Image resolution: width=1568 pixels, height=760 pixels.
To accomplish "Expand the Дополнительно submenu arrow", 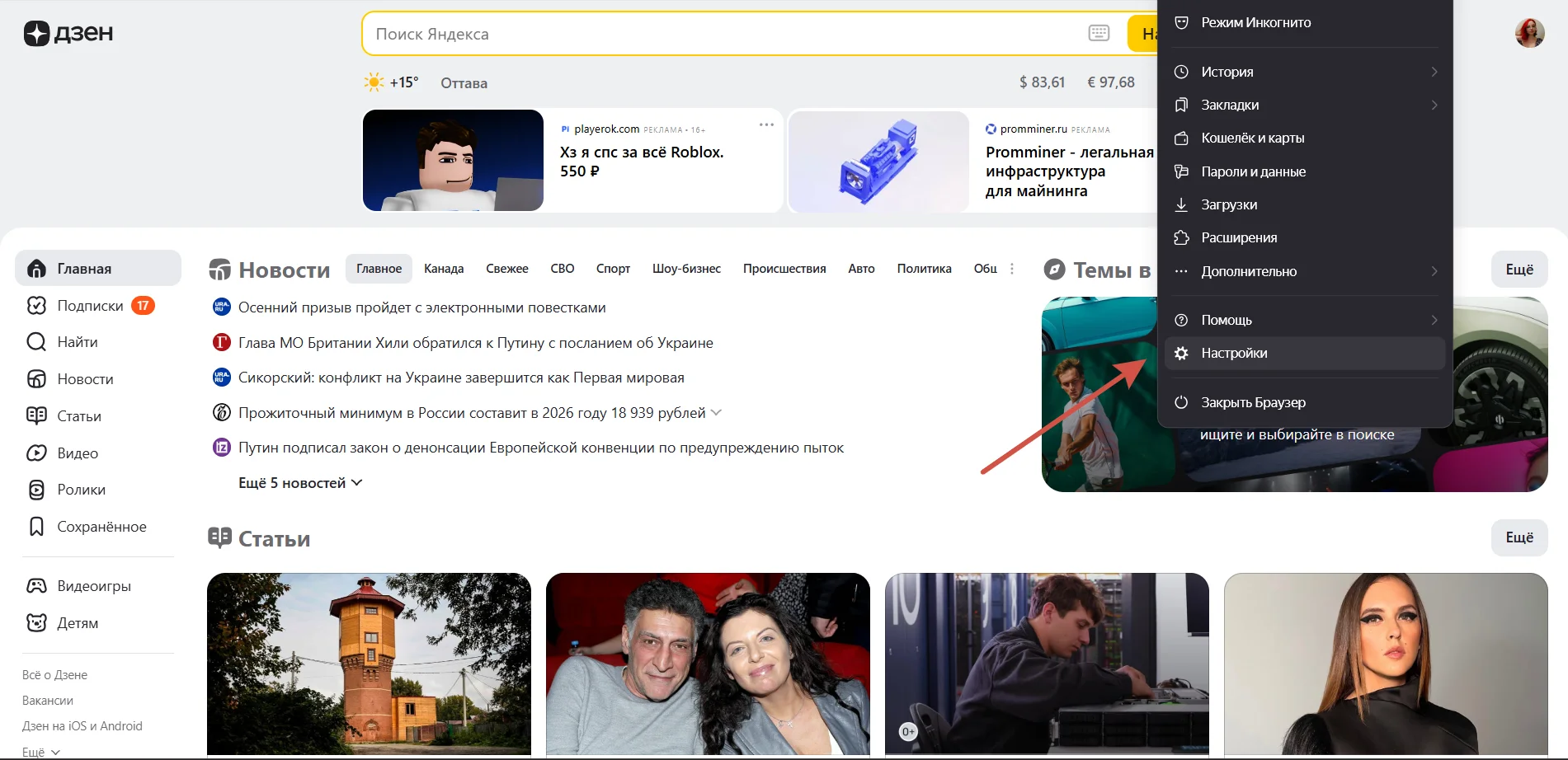I will (1434, 271).
